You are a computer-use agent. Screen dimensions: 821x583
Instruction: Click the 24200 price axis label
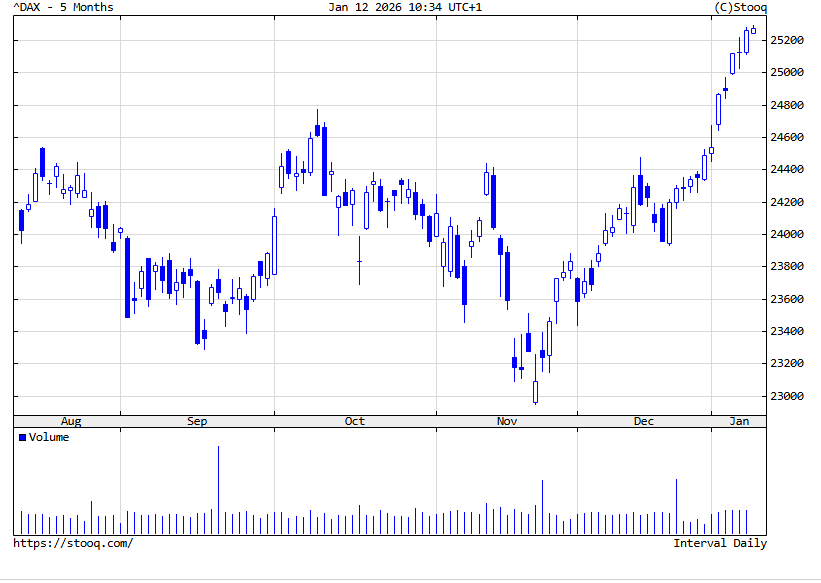coord(786,202)
